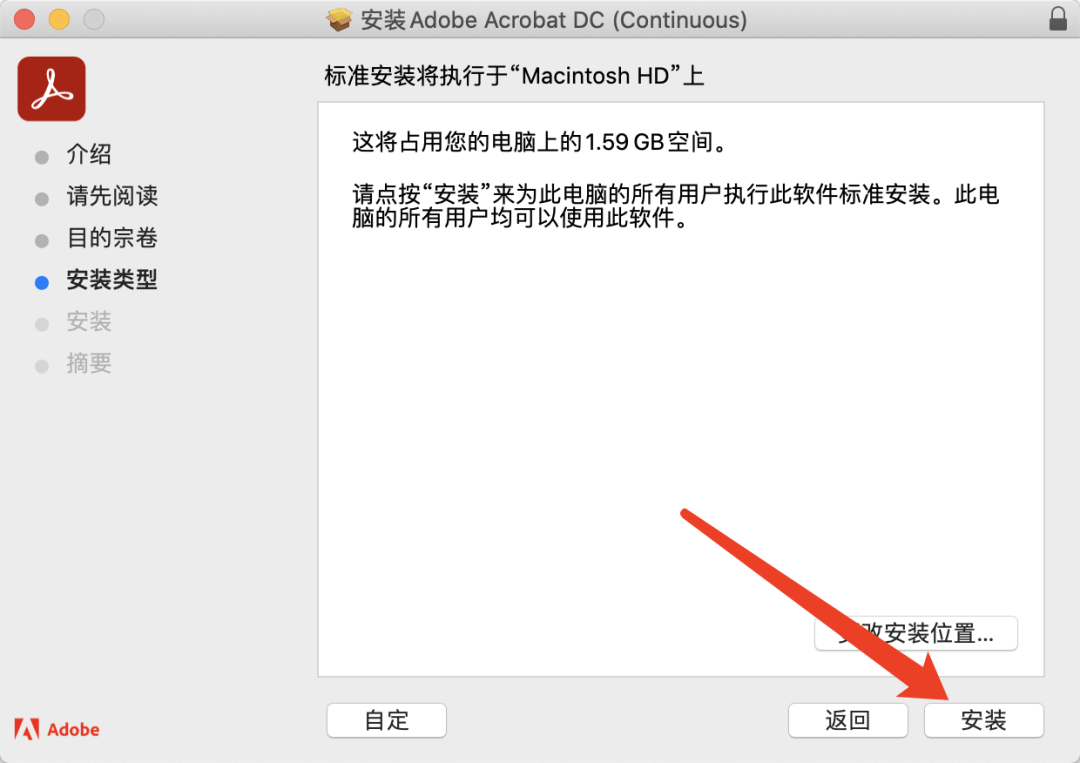Go back with the 返回 button

pyautogui.click(x=848, y=720)
